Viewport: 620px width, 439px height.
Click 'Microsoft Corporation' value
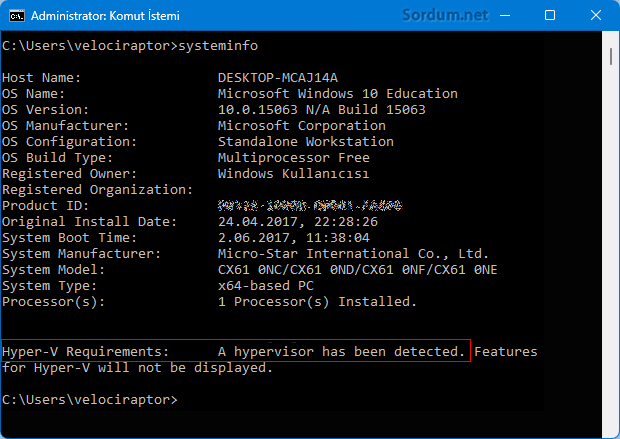(x=302, y=126)
